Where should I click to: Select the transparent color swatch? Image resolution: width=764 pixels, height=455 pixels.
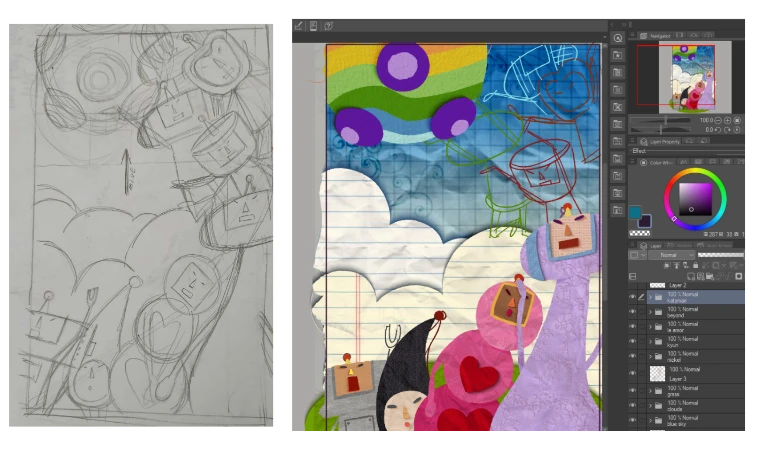point(640,233)
